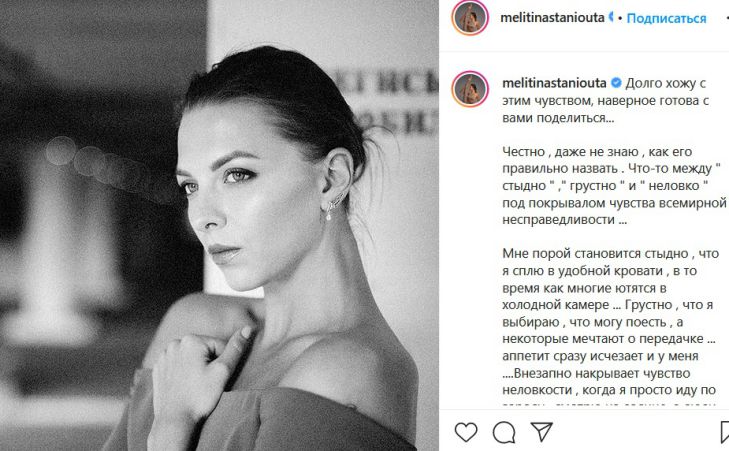Open comments with the speech bubble icon
729x451 pixels.
click(504, 432)
